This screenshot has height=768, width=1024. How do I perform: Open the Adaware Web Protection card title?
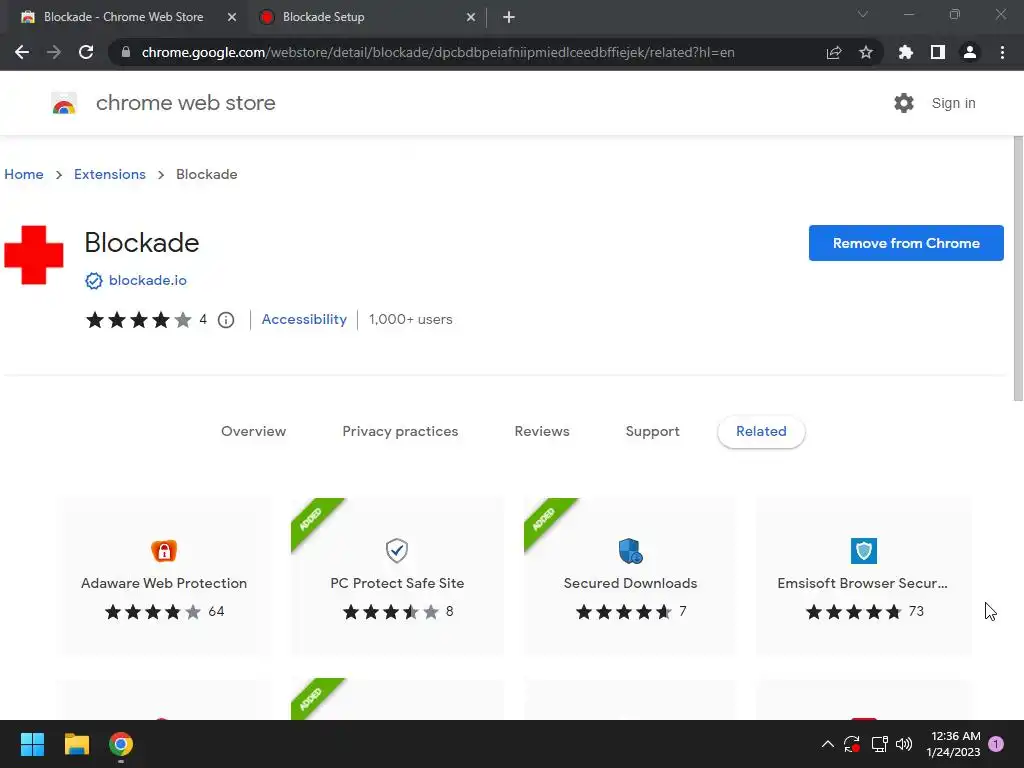(x=164, y=583)
